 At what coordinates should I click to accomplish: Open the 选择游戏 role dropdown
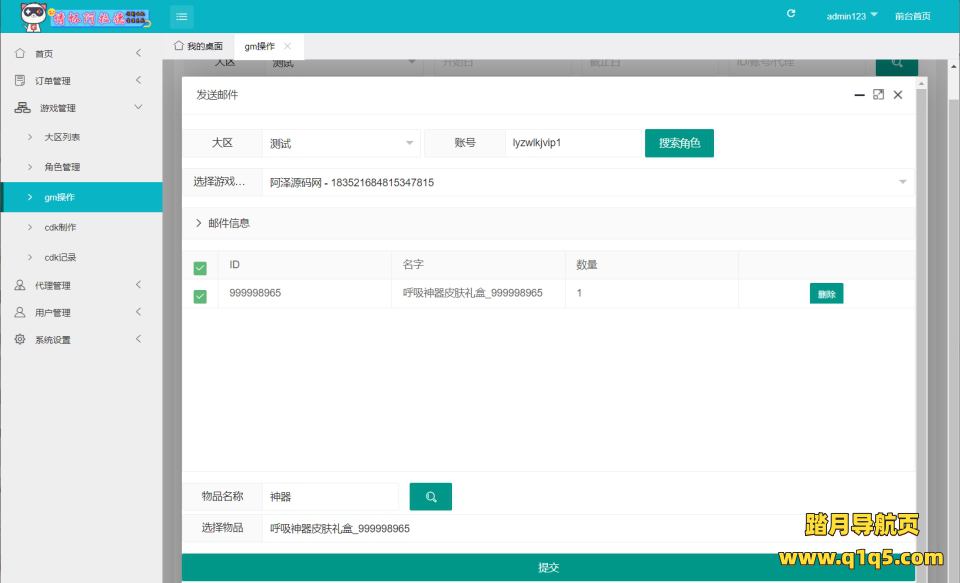click(x=587, y=183)
